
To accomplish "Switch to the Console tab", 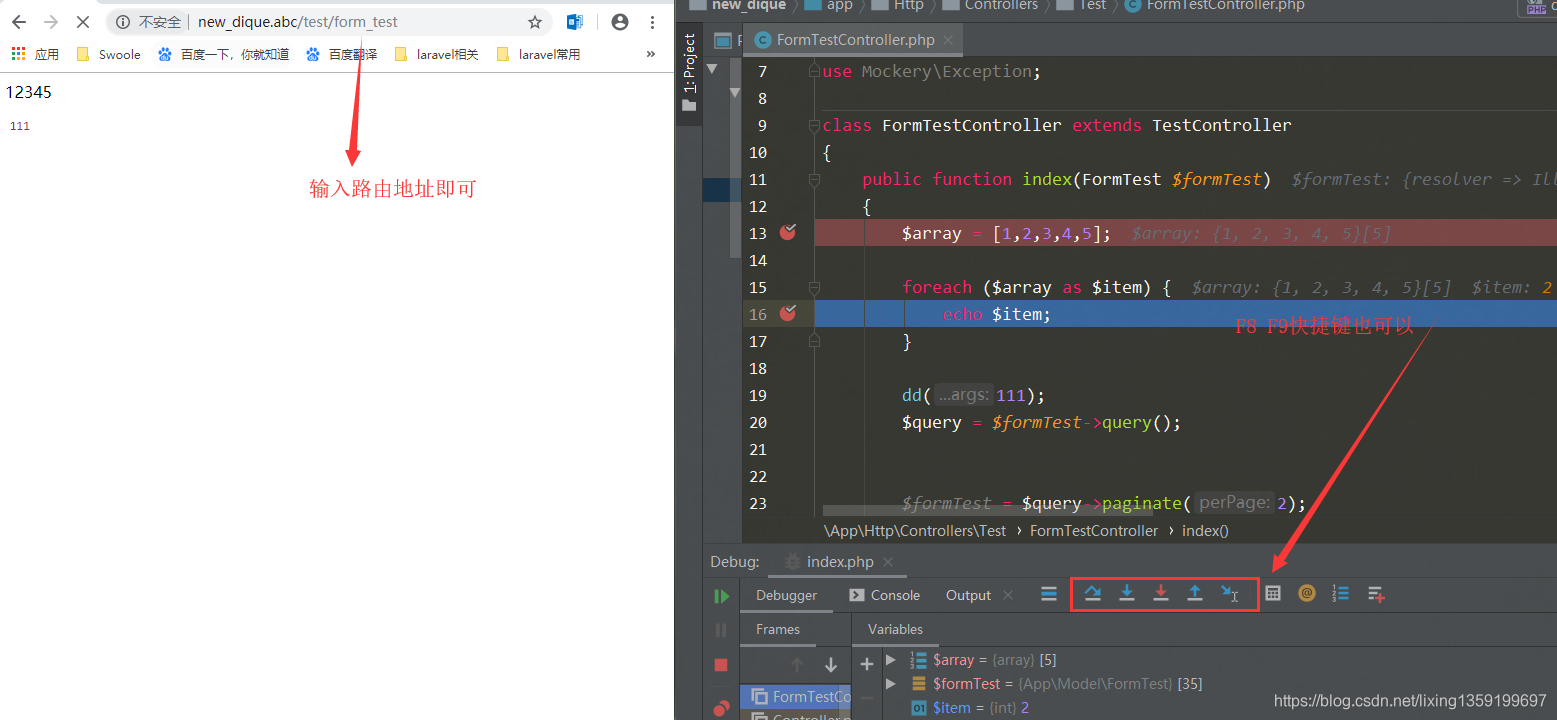I will click(x=884, y=595).
